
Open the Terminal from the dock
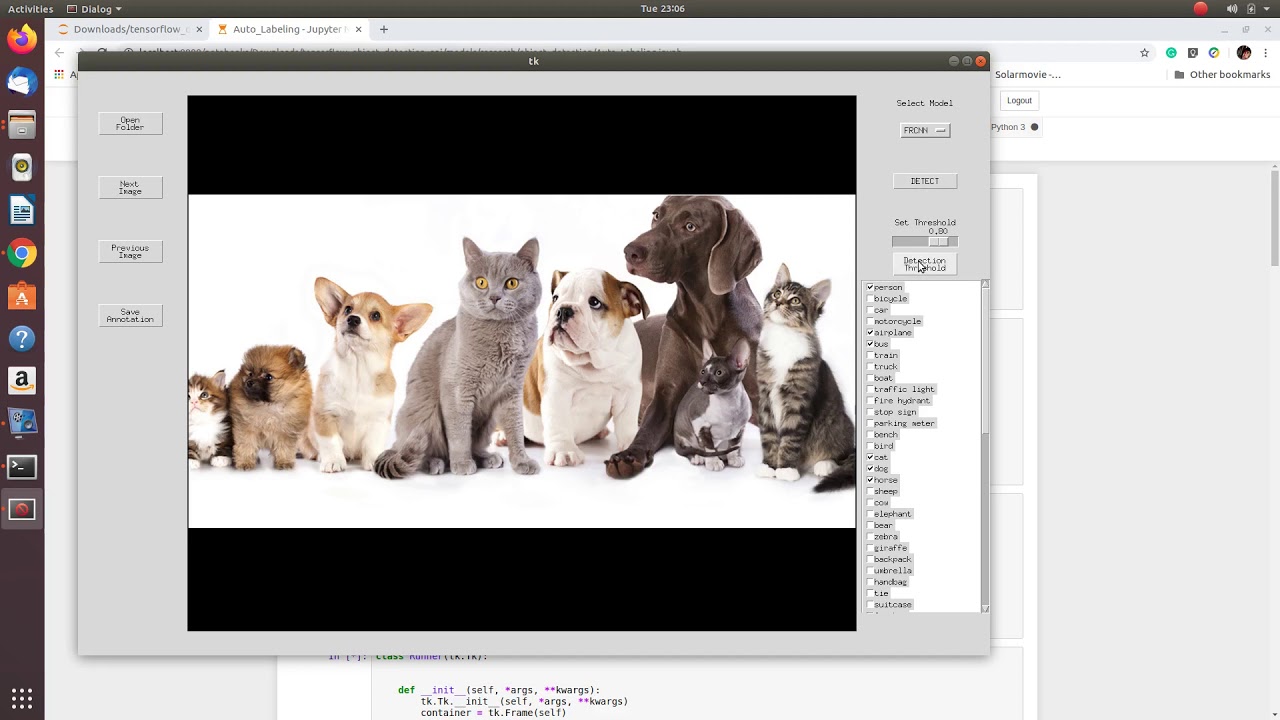pos(22,466)
